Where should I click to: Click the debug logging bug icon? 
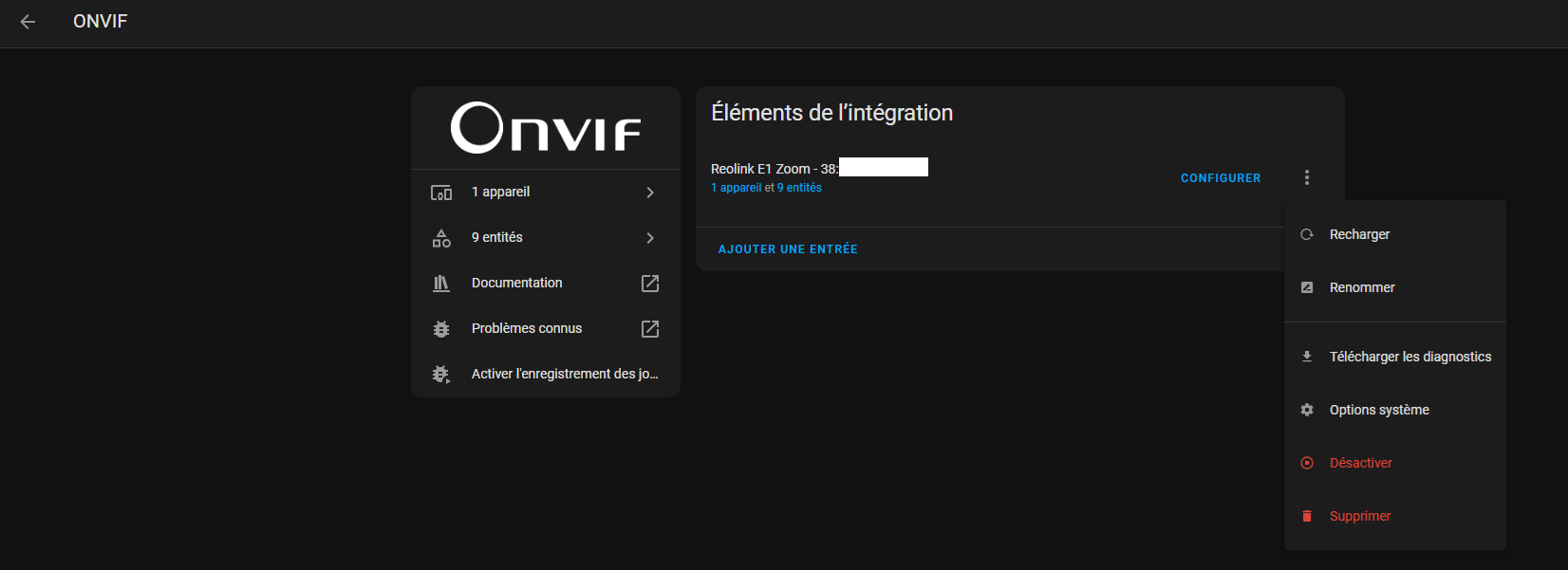441,375
